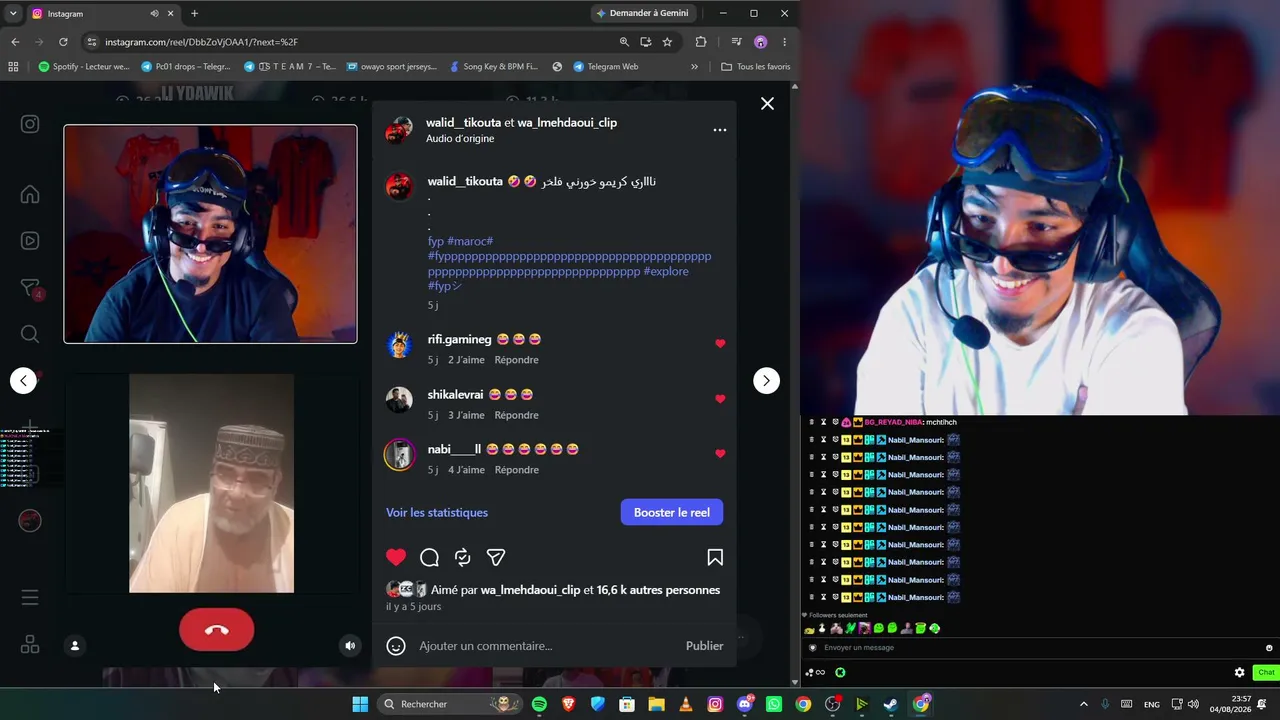Mute the Instagram tab audio icon
The width and height of the screenshot is (1280, 720).
[155, 14]
